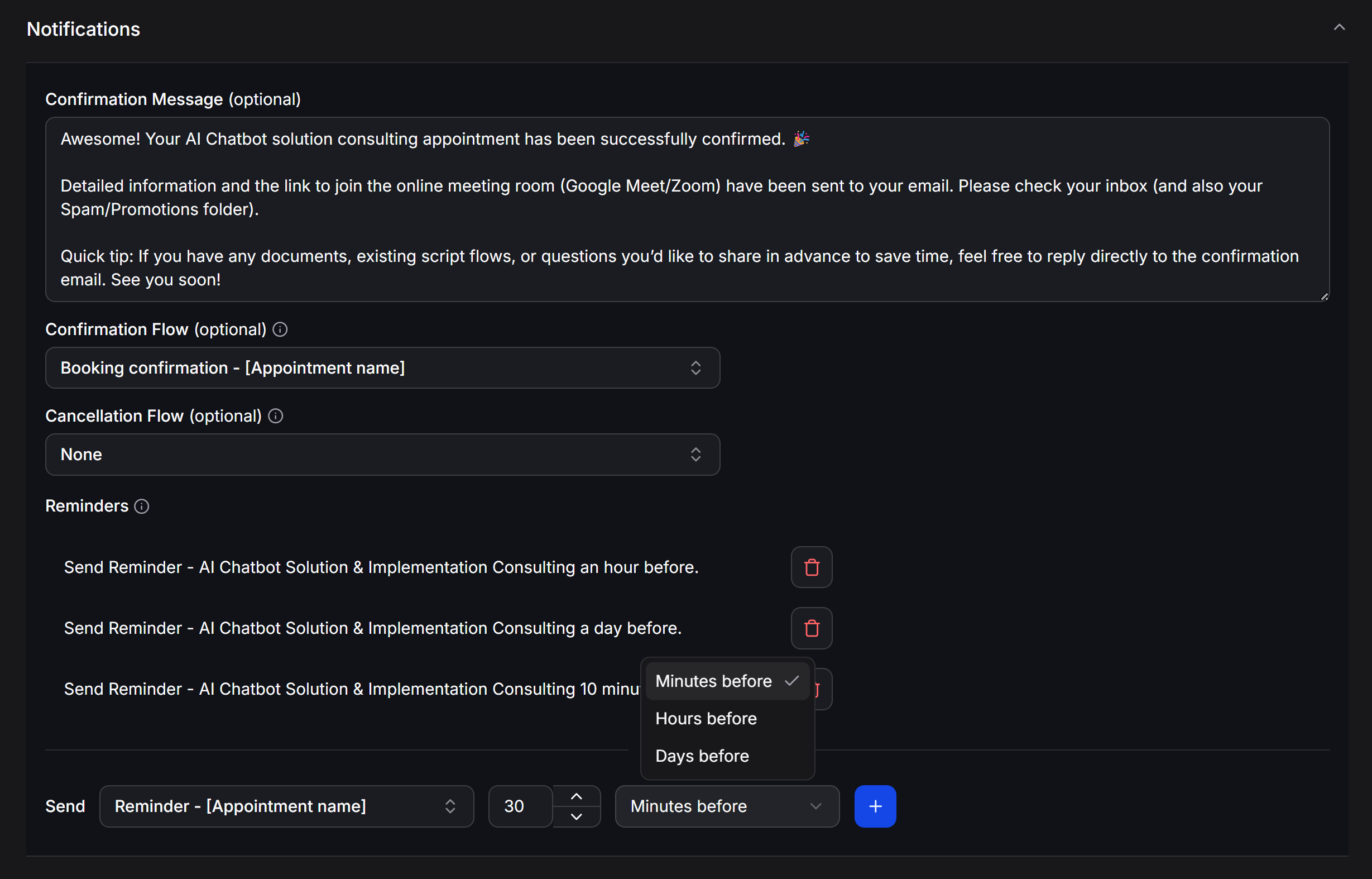
Task: Open the Cancellation Flow dropdown showing None
Action: pos(382,455)
